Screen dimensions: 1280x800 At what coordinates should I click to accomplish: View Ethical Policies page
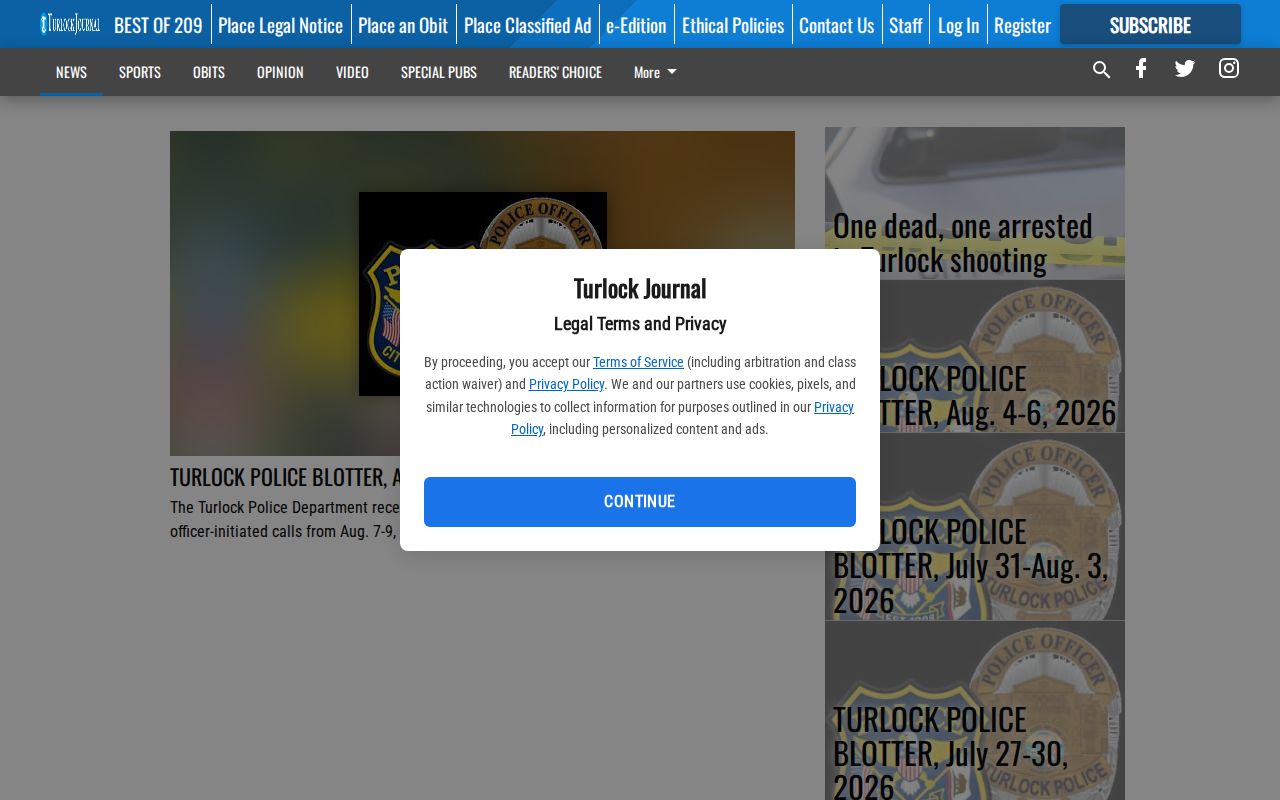(x=733, y=25)
